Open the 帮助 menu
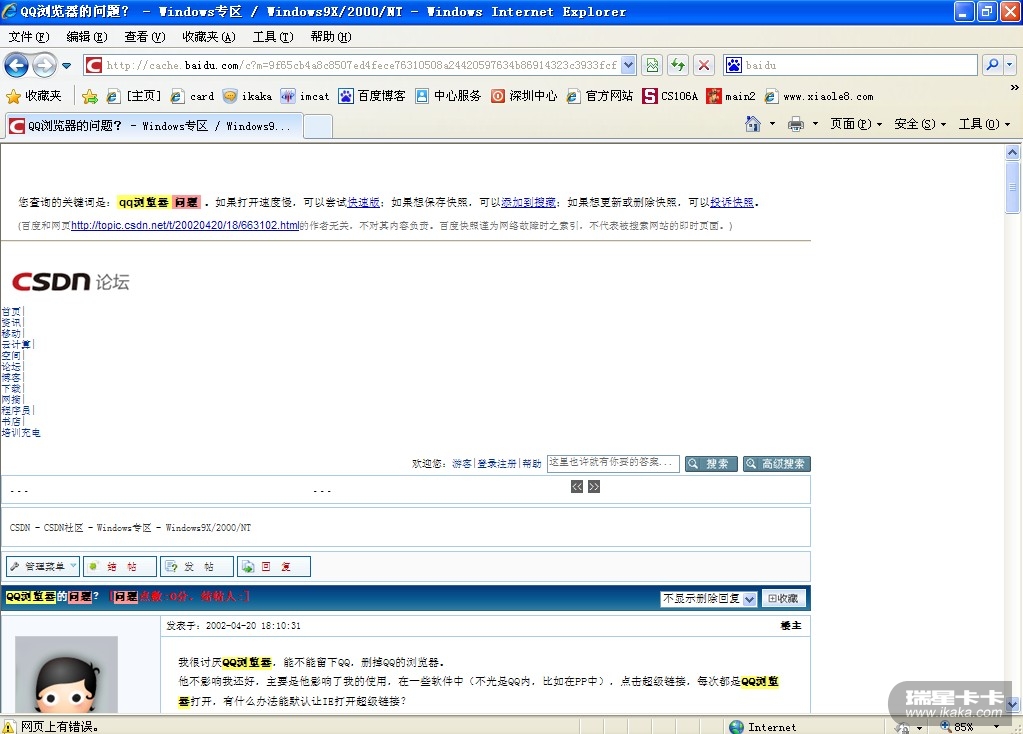 (x=331, y=37)
